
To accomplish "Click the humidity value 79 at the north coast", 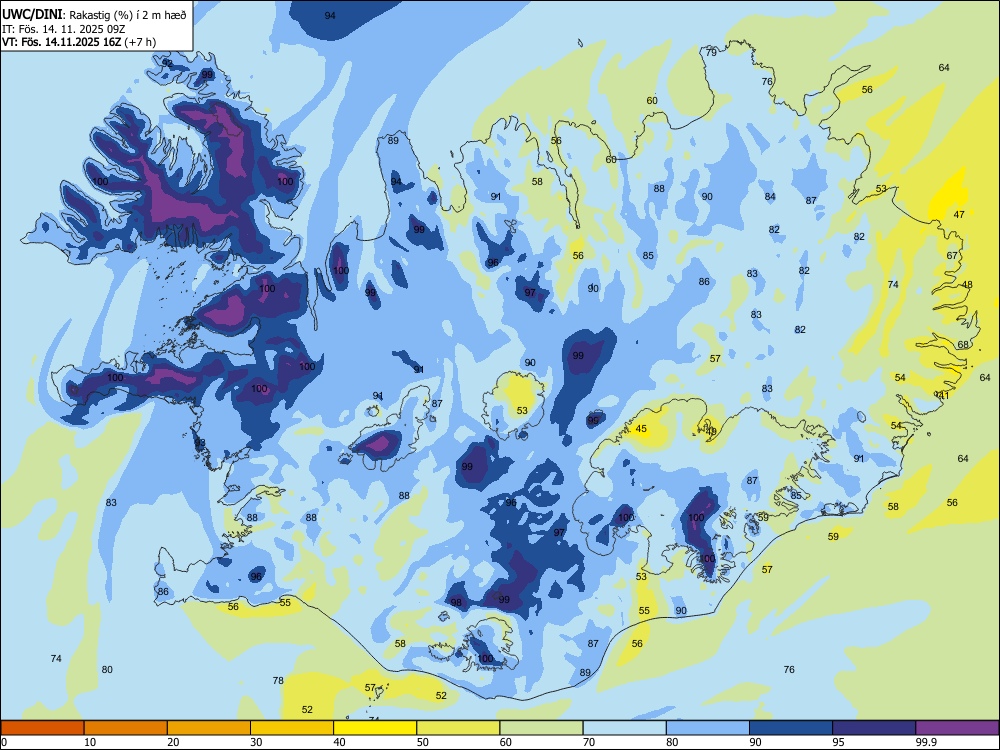I will 711,52.
